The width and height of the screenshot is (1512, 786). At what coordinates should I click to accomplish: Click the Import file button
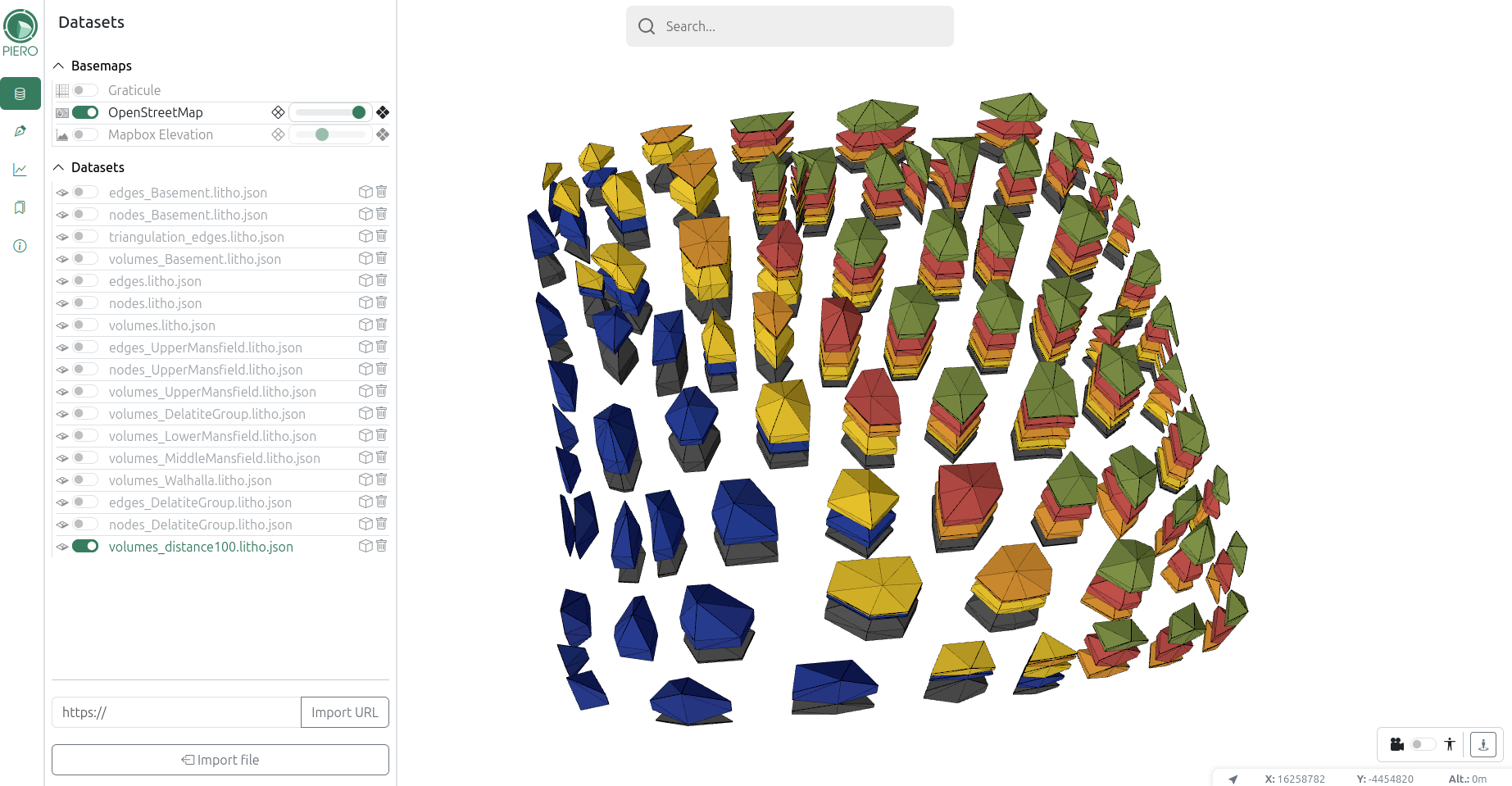click(220, 760)
